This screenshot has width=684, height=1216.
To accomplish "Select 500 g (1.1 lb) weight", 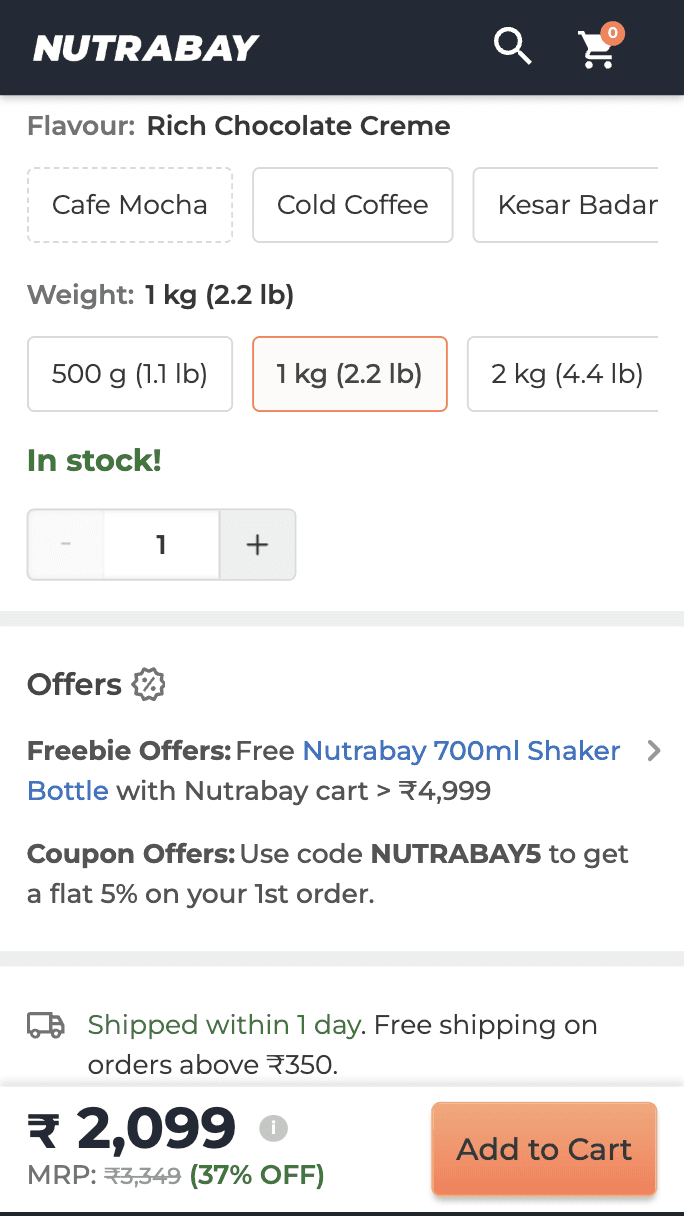I will point(130,374).
